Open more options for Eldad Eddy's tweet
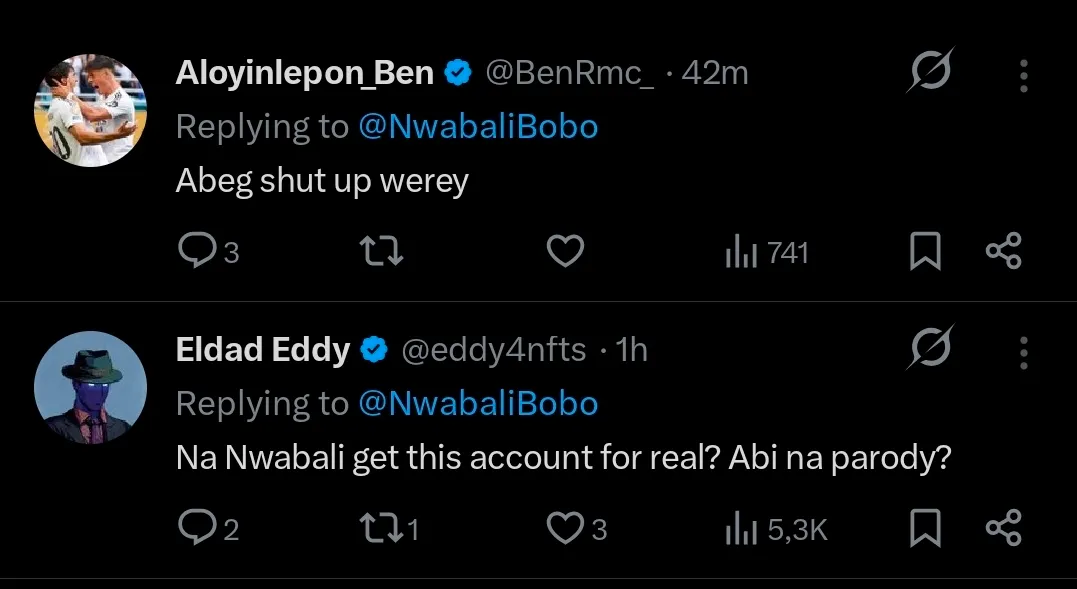Image resolution: width=1077 pixels, height=589 pixels. click(x=1023, y=352)
